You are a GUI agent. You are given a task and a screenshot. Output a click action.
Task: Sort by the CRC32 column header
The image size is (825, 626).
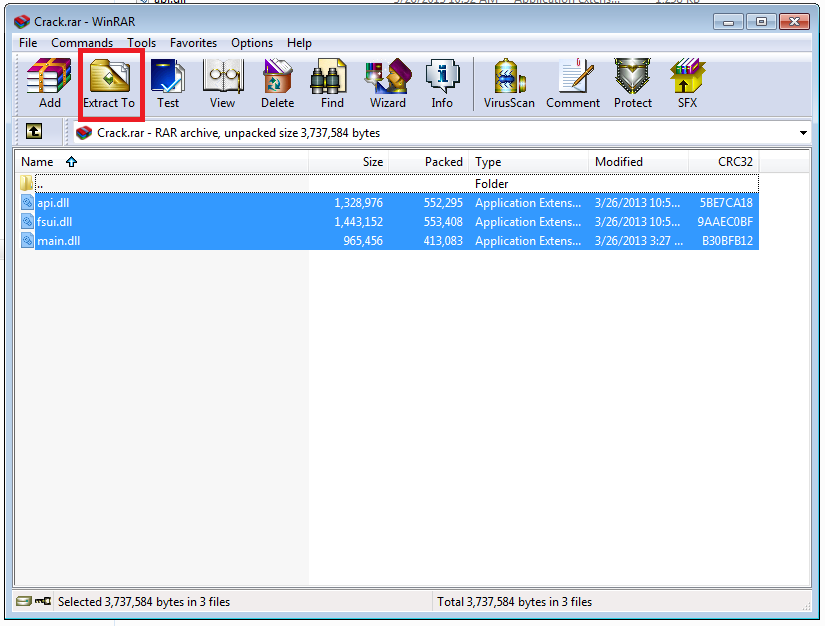click(x=724, y=161)
